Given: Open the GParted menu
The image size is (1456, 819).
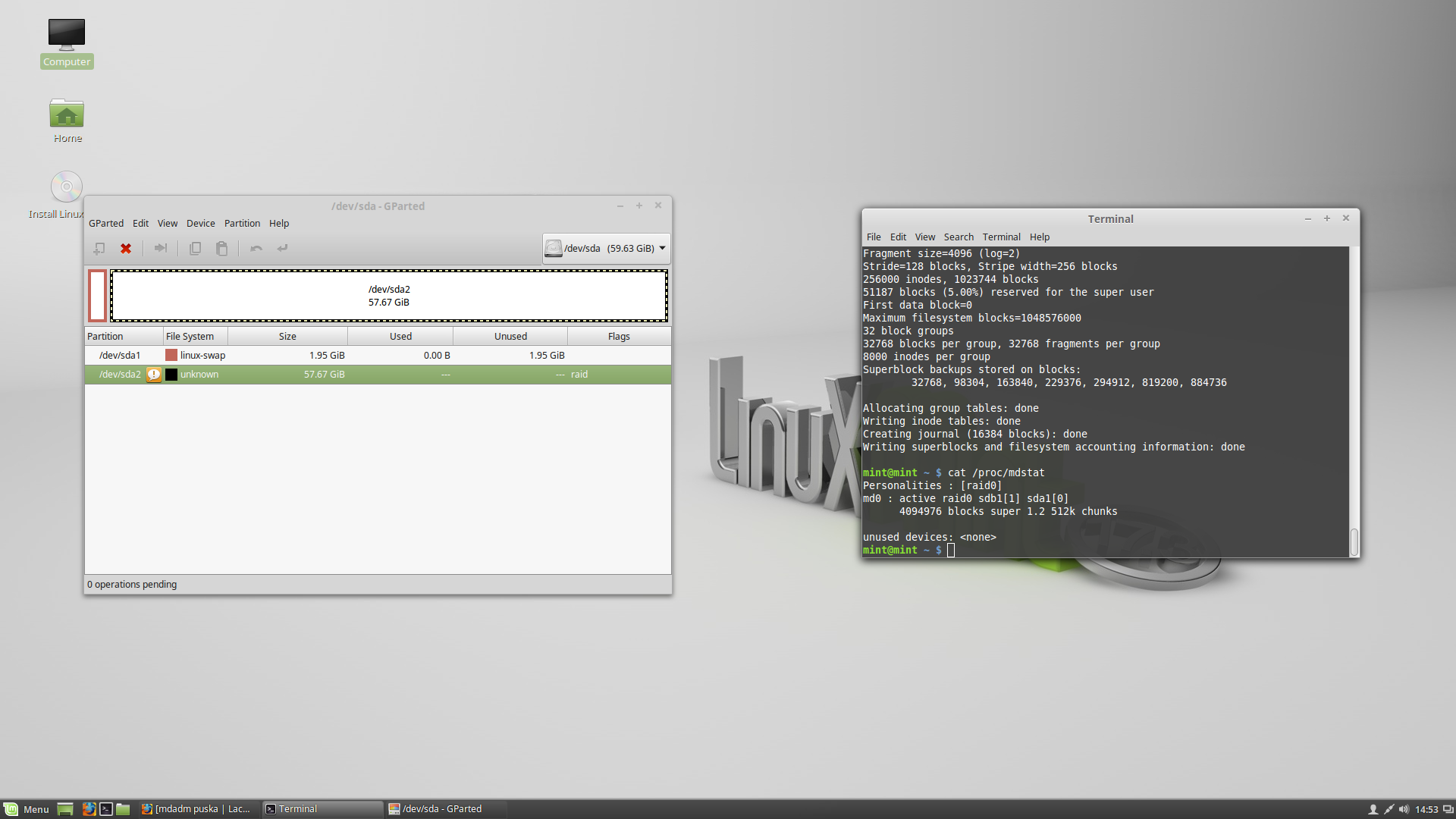Looking at the screenshot, I should (106, 223).
